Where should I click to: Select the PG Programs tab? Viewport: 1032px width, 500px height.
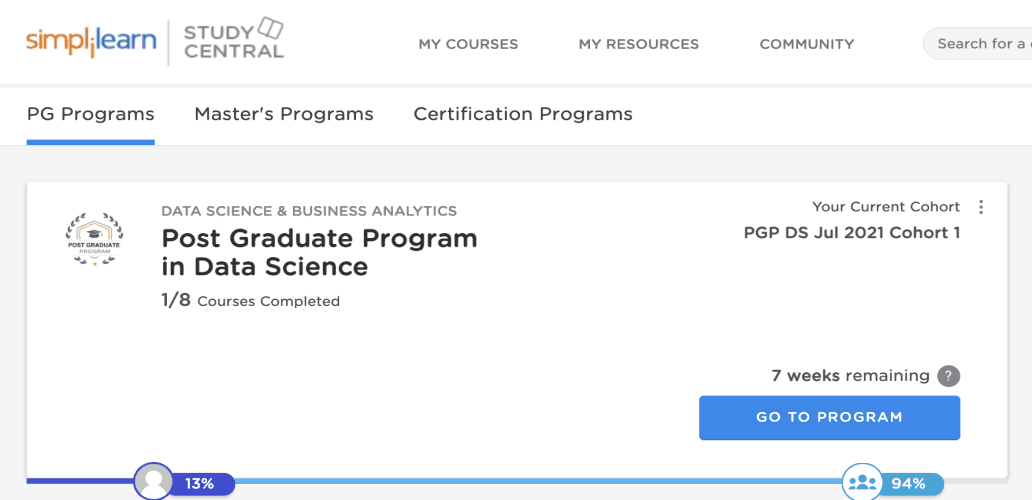click(x=91, y=114)
